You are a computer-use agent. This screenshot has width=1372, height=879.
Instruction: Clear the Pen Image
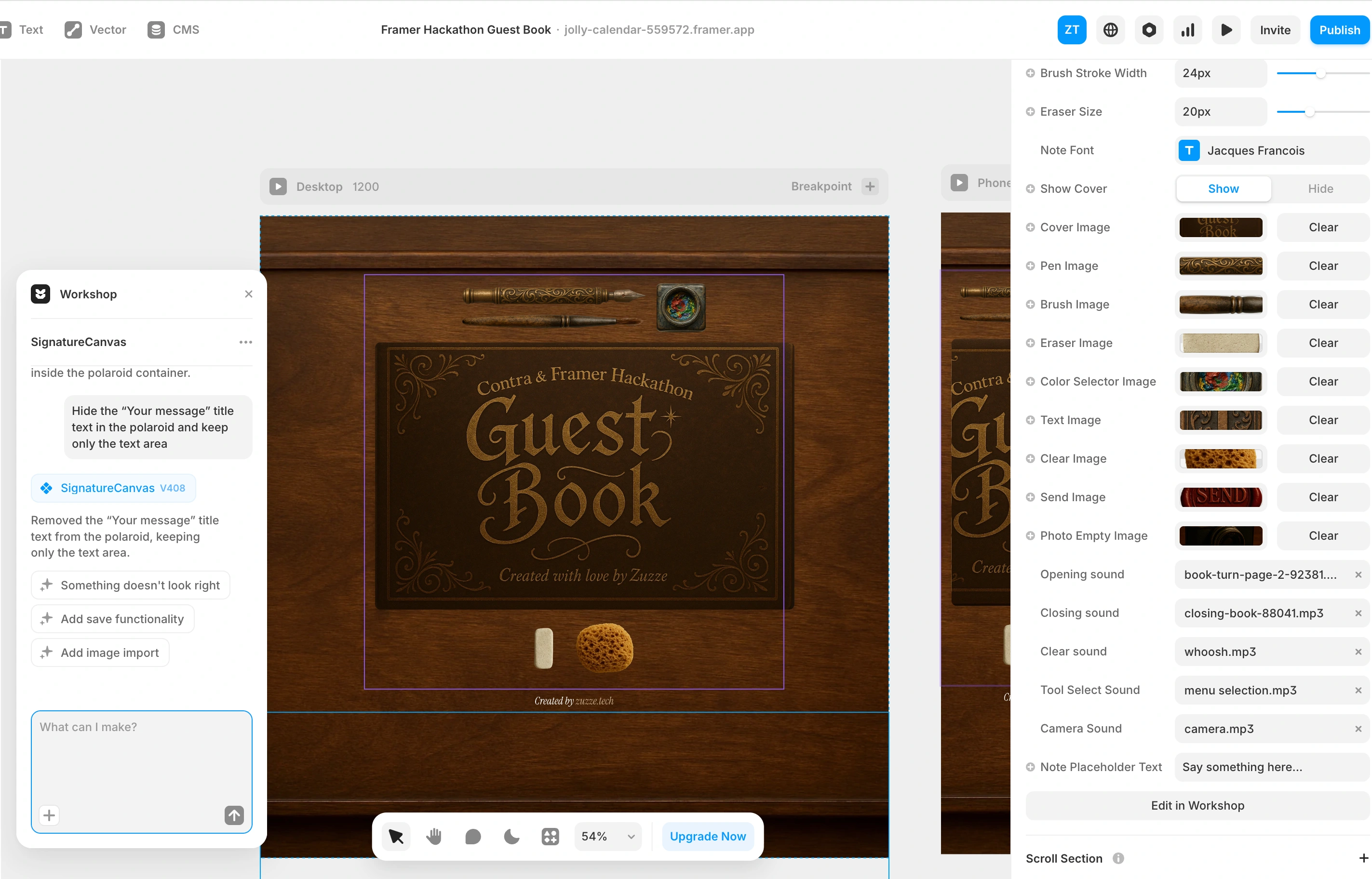1323,266
